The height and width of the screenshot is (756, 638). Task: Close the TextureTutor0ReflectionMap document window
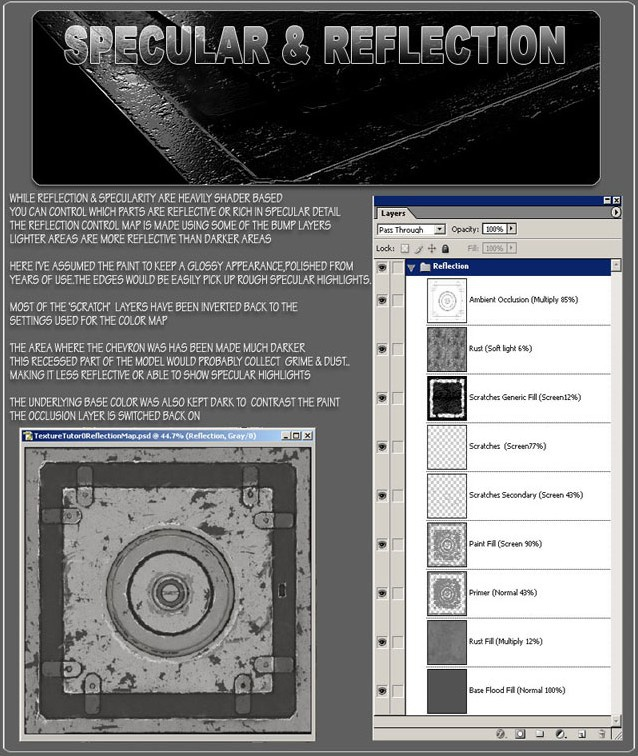[307, 436]
